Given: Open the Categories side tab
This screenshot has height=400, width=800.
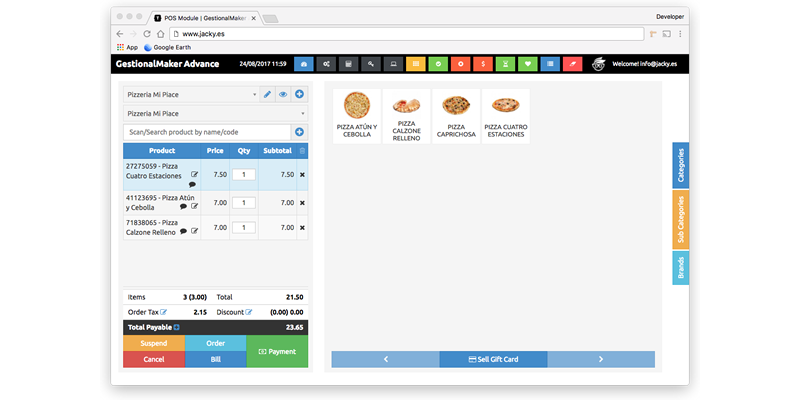Looking at the screenshot, I should [x=681, y=165].
